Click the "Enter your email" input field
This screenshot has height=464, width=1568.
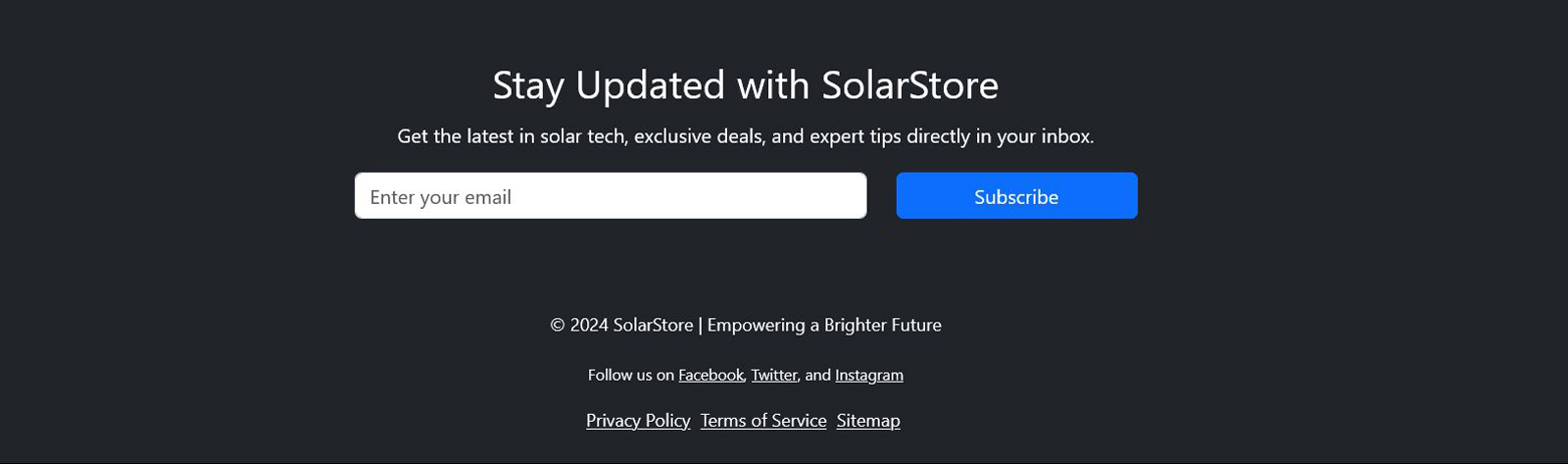click(610, 196)
